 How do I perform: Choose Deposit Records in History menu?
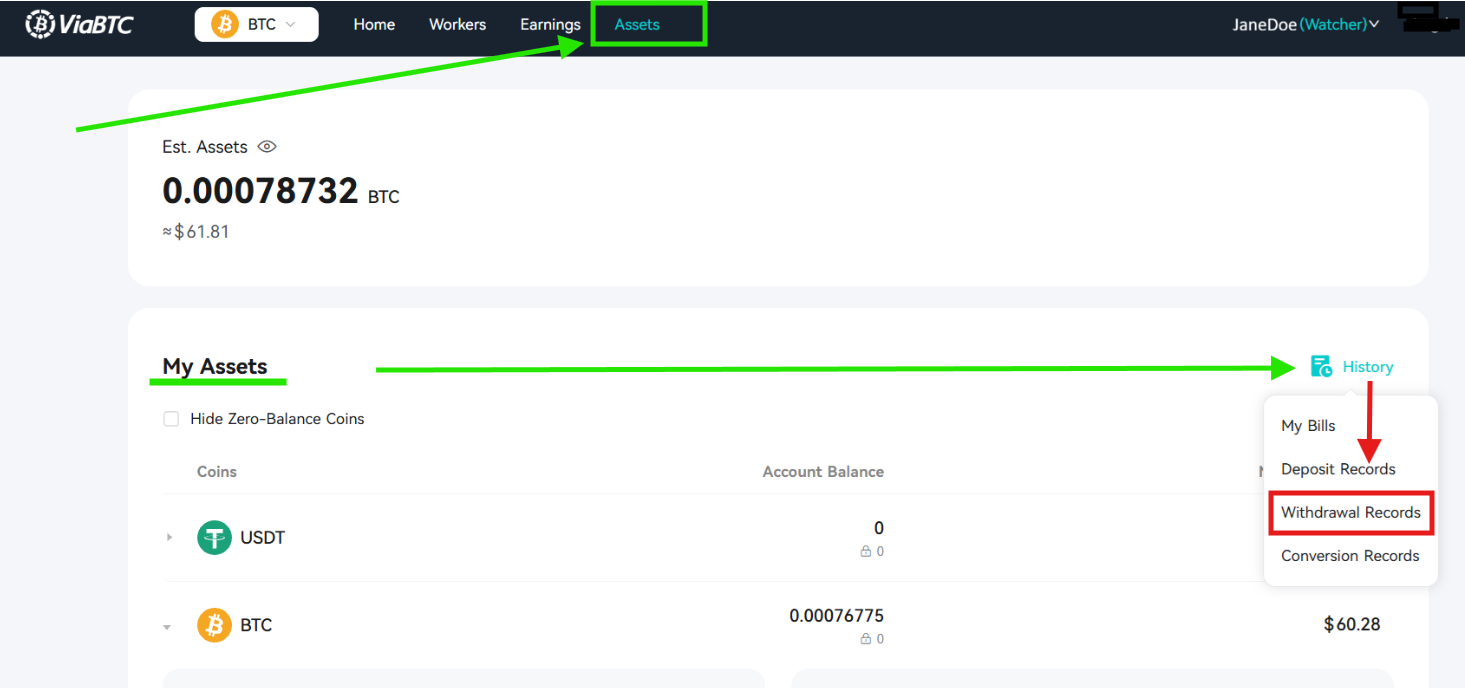coord(1338,469)
